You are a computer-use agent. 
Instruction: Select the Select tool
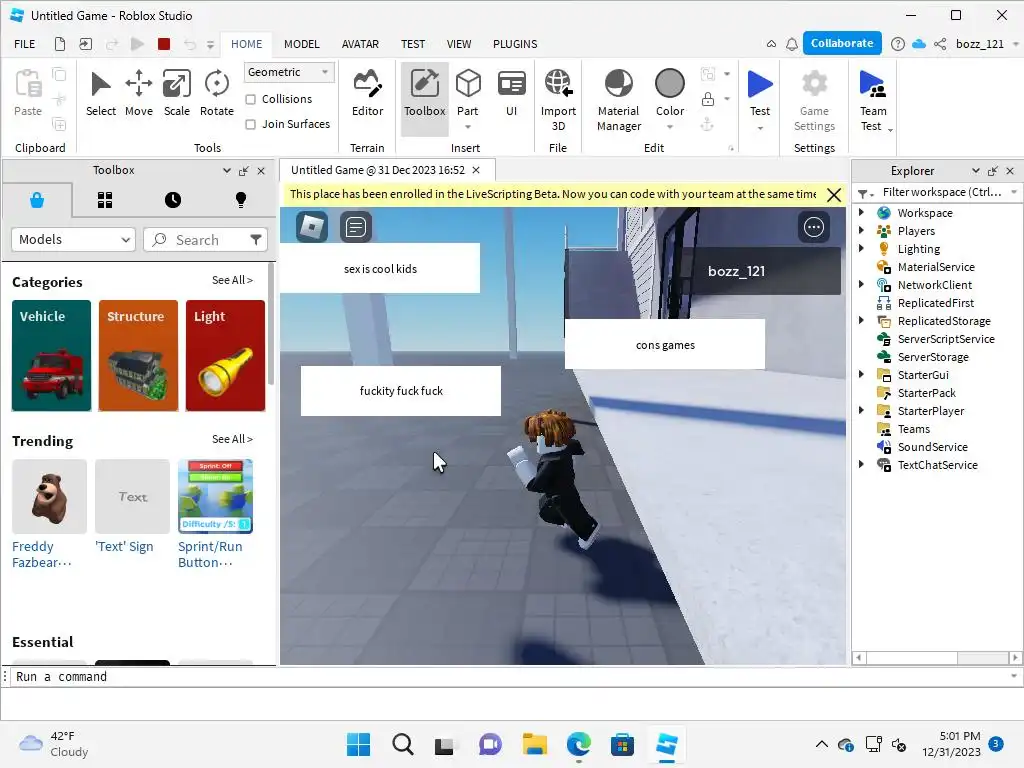(x=101, y=94)
